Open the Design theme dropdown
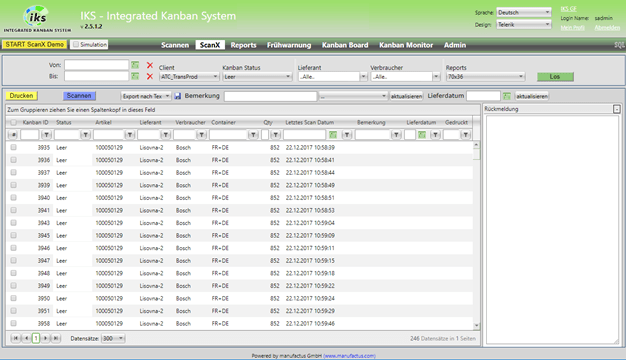626x360 pixels. 523,24
